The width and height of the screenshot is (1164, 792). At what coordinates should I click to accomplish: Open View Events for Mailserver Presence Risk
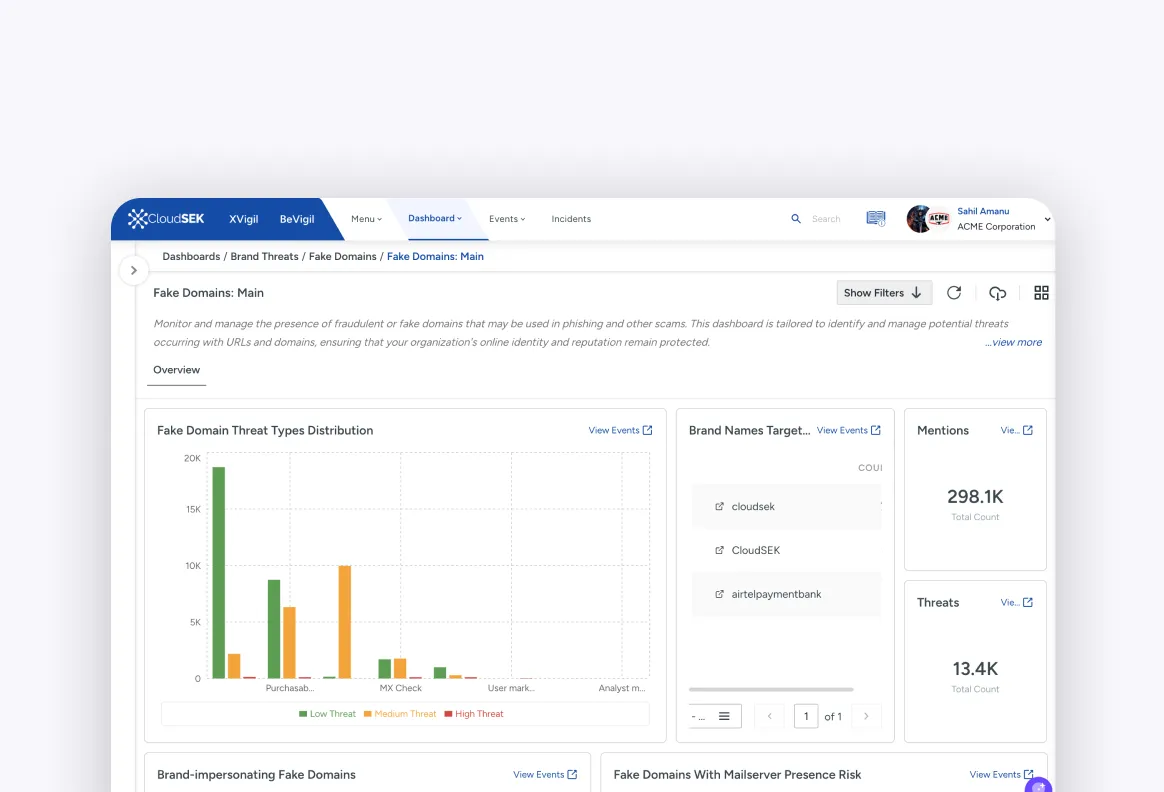[x=1001, y=774]
